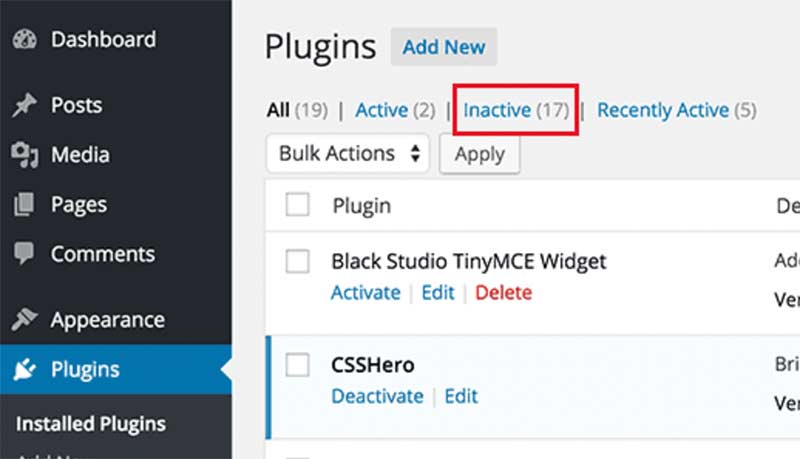Check the Black Studio TinyMCE Widget checkbox
Image resolution: width=800 pixels, height=459 pixels.
[297, 262]
